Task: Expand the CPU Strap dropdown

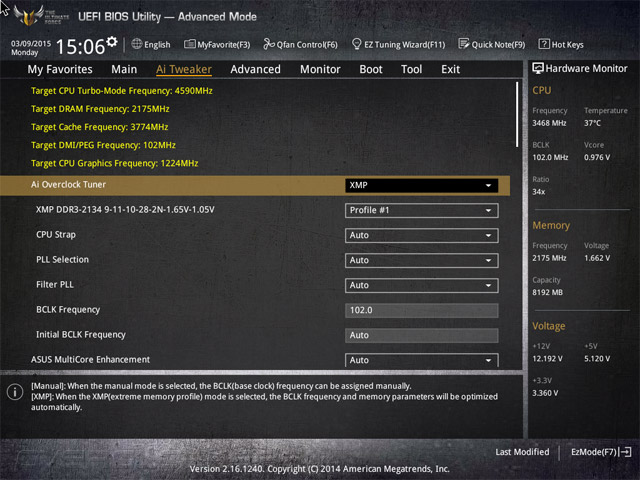Action: point(421,236)
